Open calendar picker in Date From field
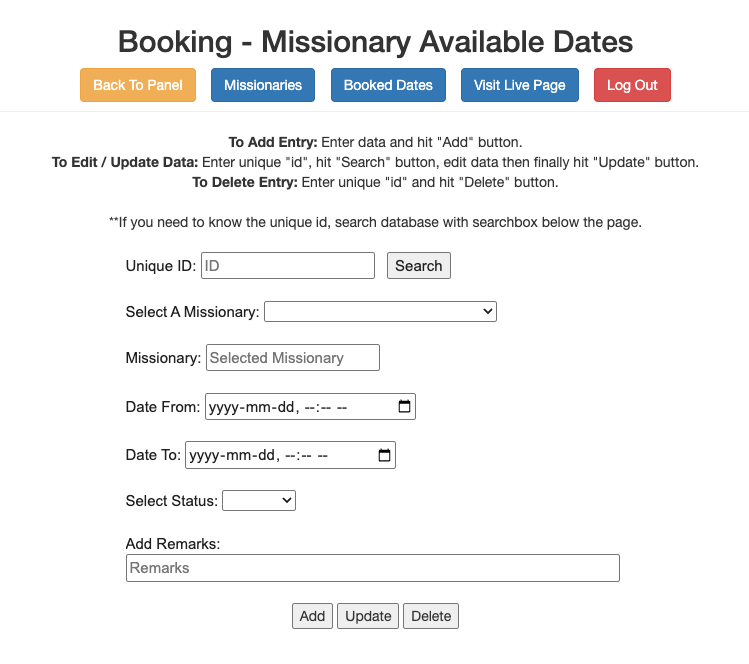 coord(404,407)
